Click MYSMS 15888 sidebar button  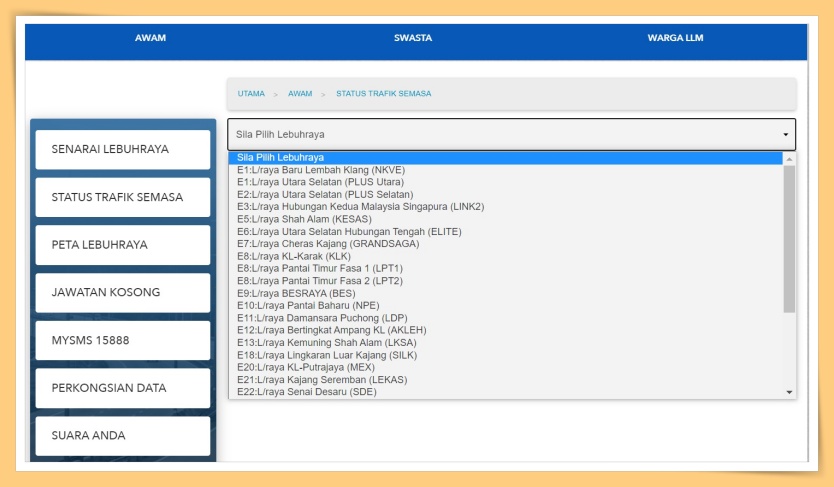point(123,340)
